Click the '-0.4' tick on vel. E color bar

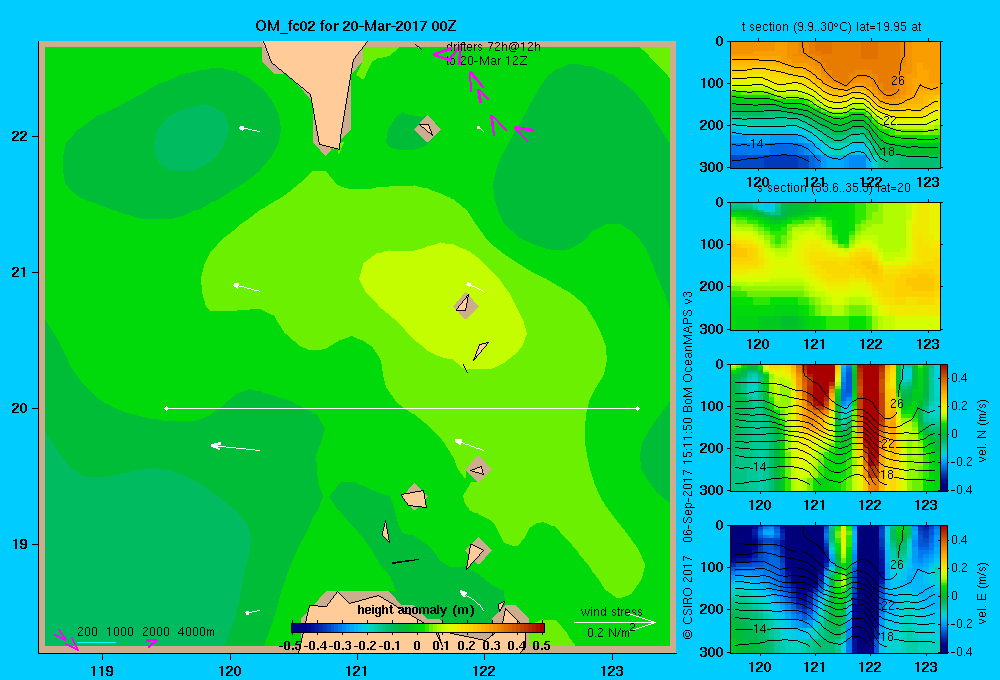click(961, 651)
